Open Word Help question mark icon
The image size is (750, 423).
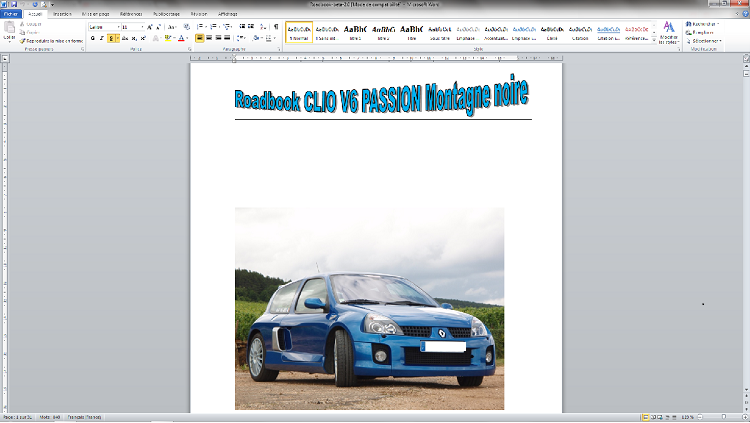click(x=746, y=14)
